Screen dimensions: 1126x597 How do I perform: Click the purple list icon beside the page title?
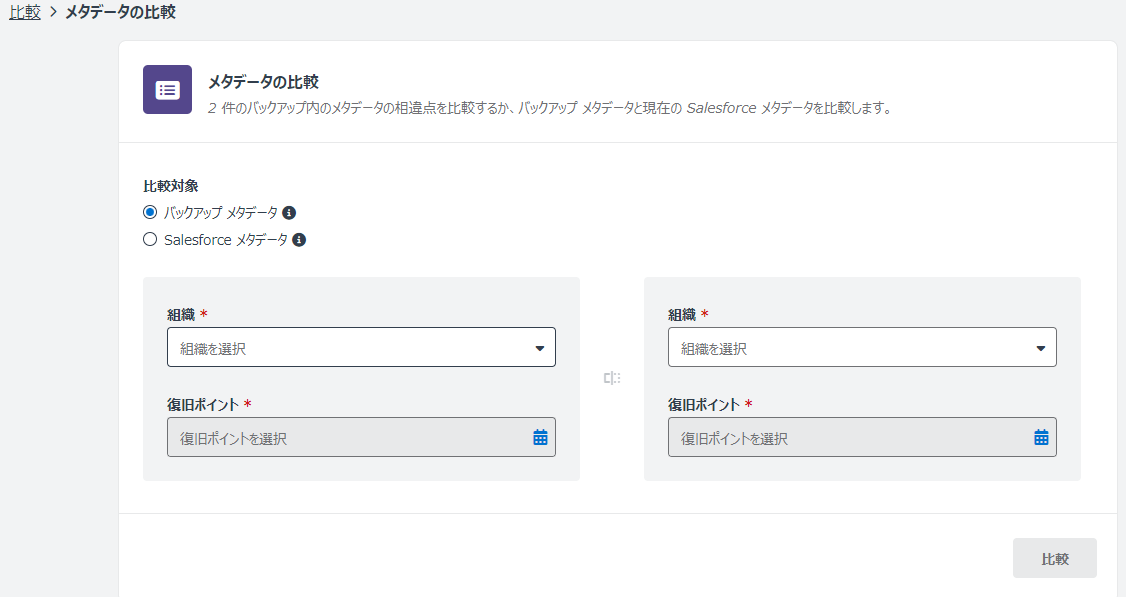pyautogui.click(x=167, y=89)
